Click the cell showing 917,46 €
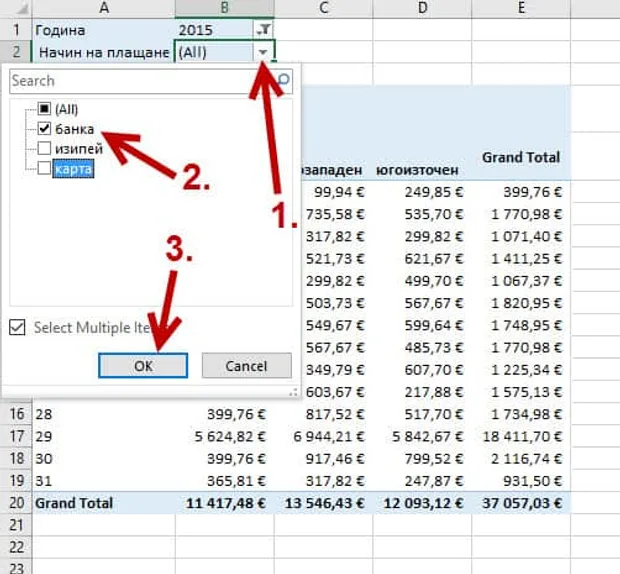Viewport: 620px width, 574px height. (323, 458)
